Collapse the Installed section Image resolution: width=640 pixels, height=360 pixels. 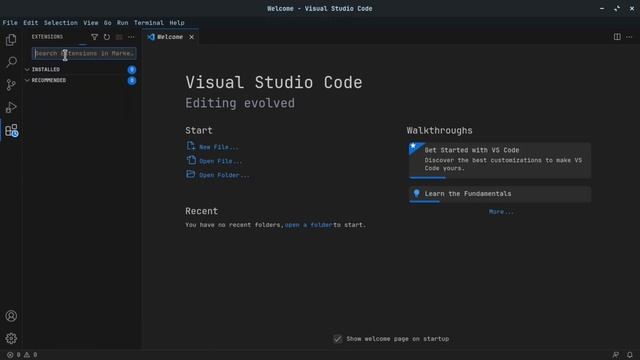click(x=27, y=70)
